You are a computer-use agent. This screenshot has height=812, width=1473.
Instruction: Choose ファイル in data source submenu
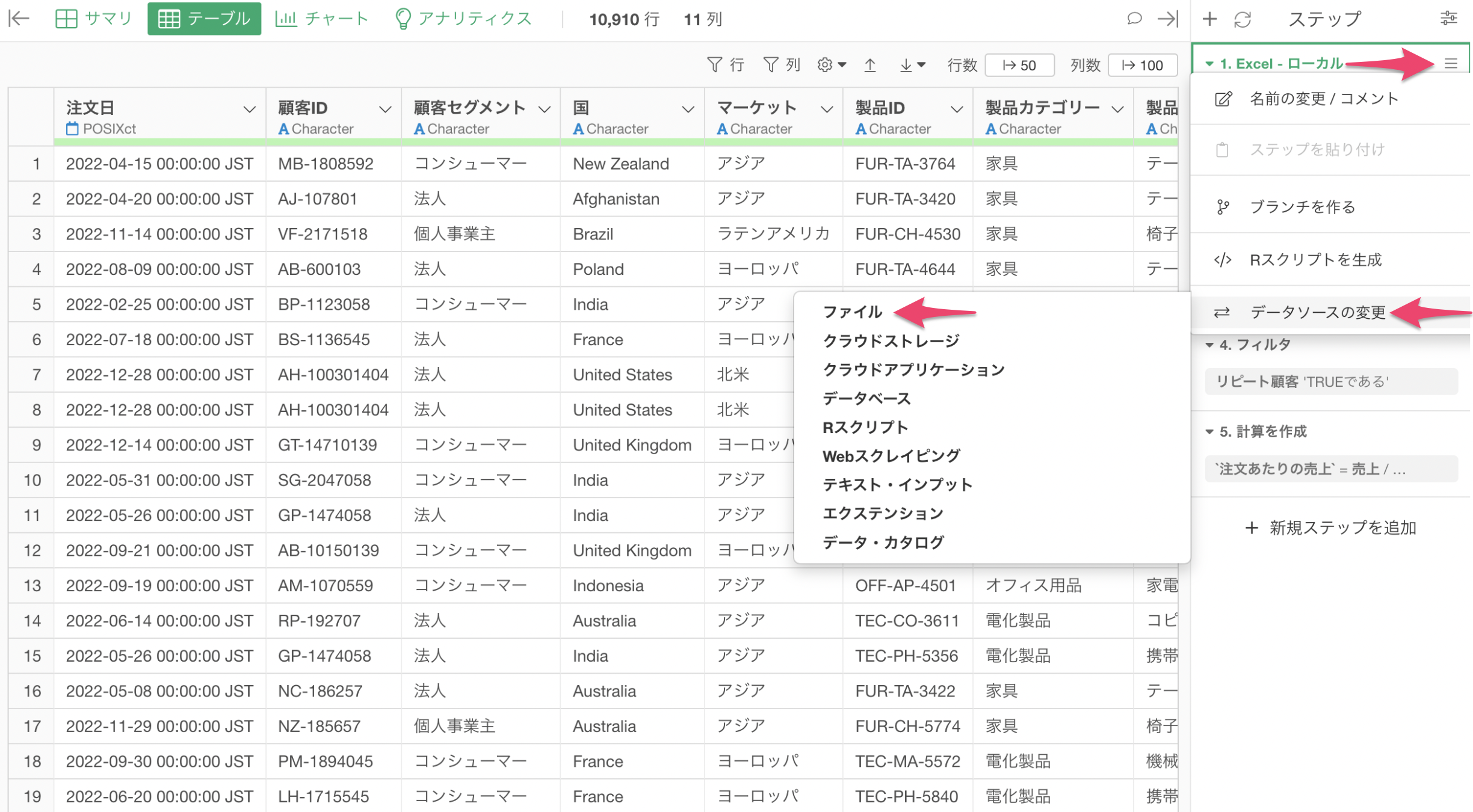click(852, 312)
